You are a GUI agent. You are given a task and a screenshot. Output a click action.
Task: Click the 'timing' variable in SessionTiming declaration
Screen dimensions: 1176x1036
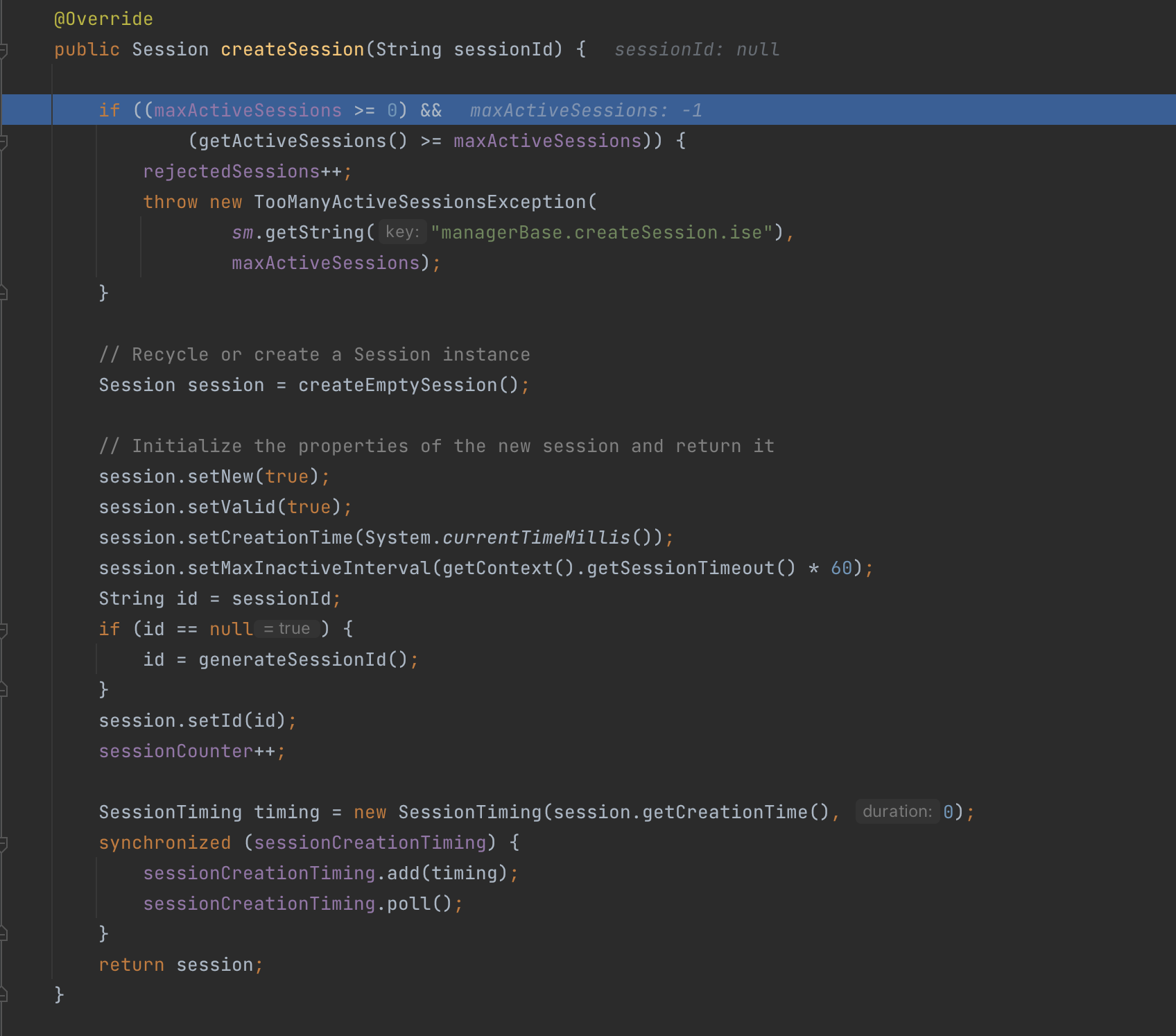(286, 813)
